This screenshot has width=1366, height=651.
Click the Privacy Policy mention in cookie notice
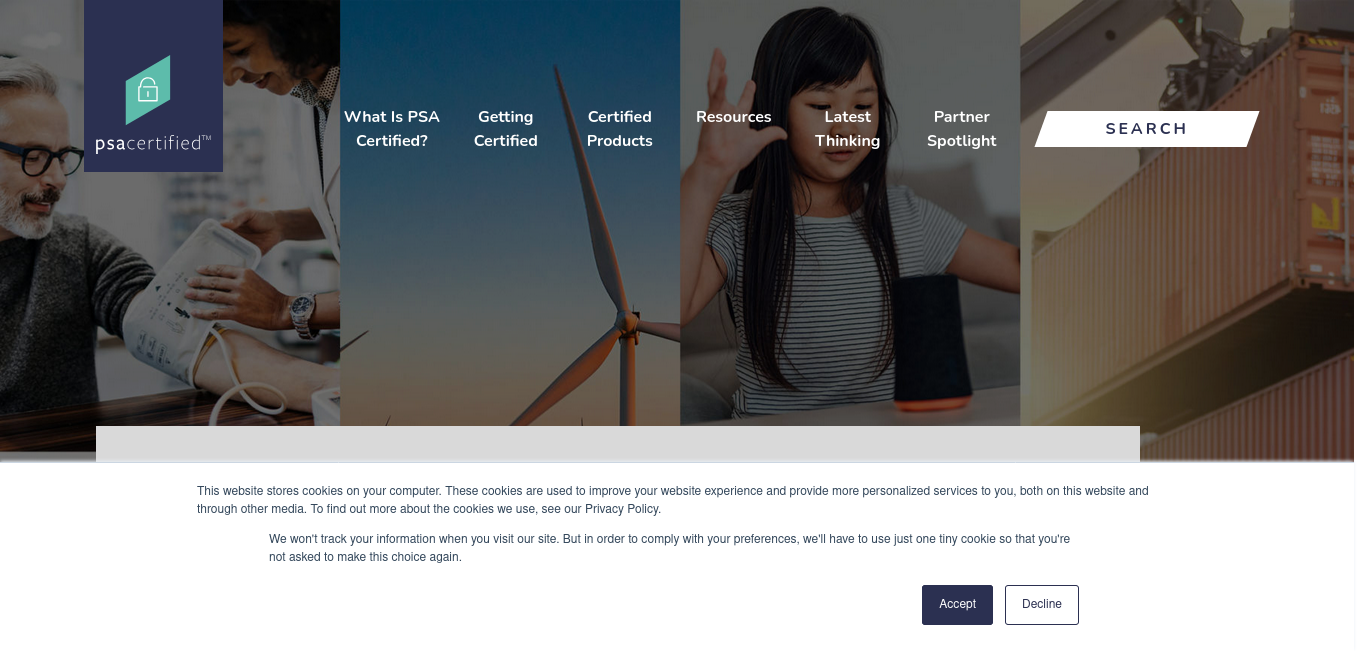pos(621,509)
